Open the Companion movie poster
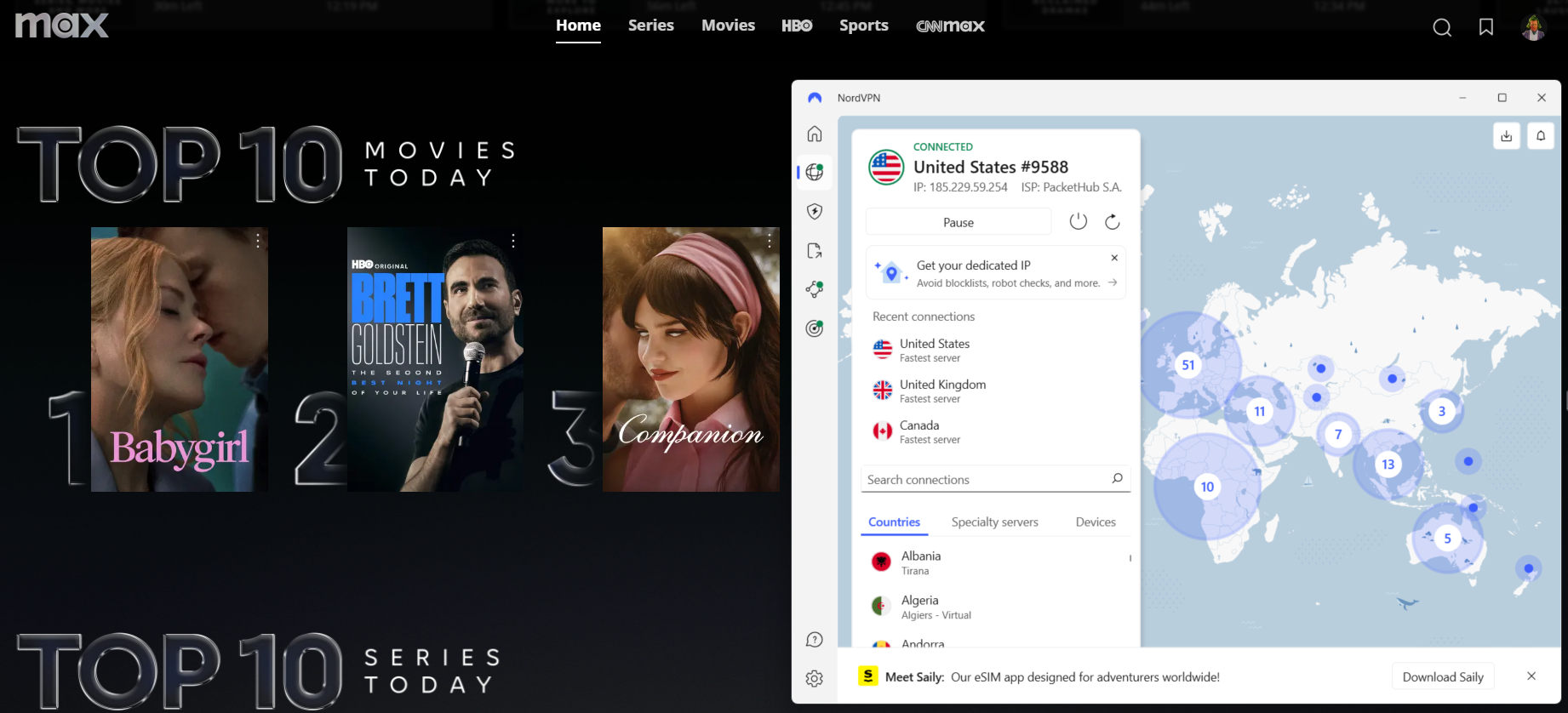 tap(691, 359)
